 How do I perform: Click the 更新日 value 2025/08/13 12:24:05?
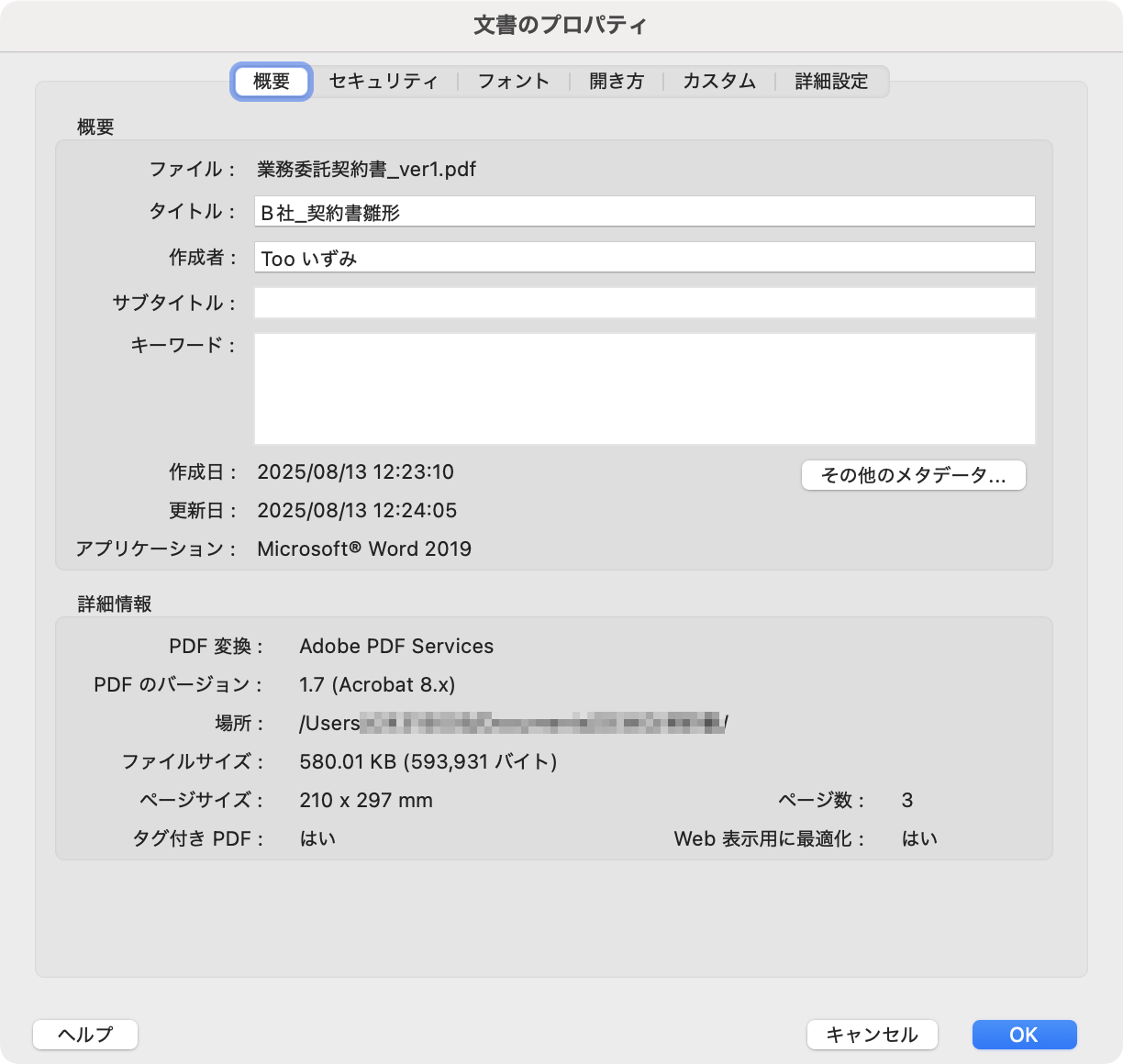coord(356,511)
